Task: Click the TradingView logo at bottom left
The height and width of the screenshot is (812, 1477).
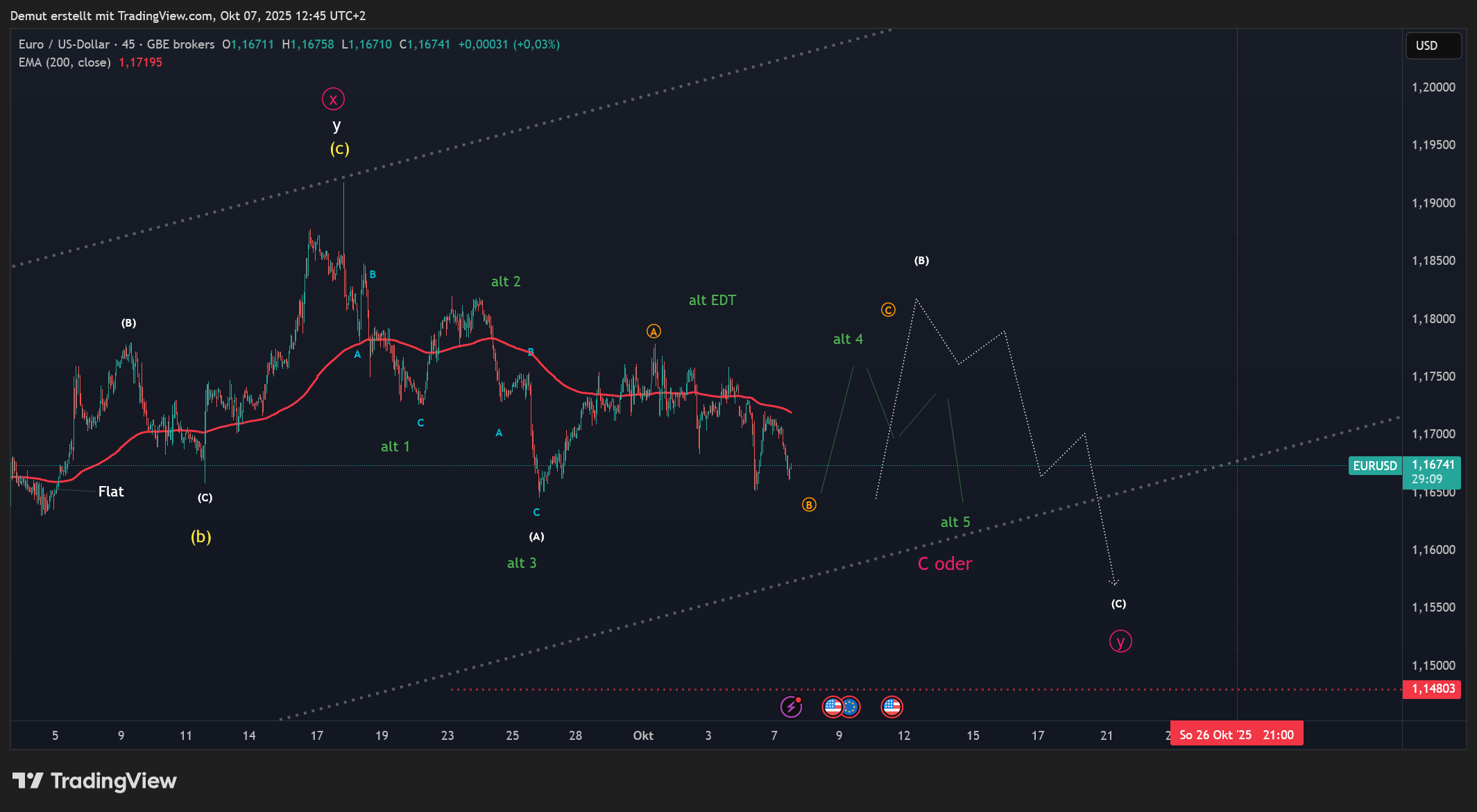Action: (94, 781)
